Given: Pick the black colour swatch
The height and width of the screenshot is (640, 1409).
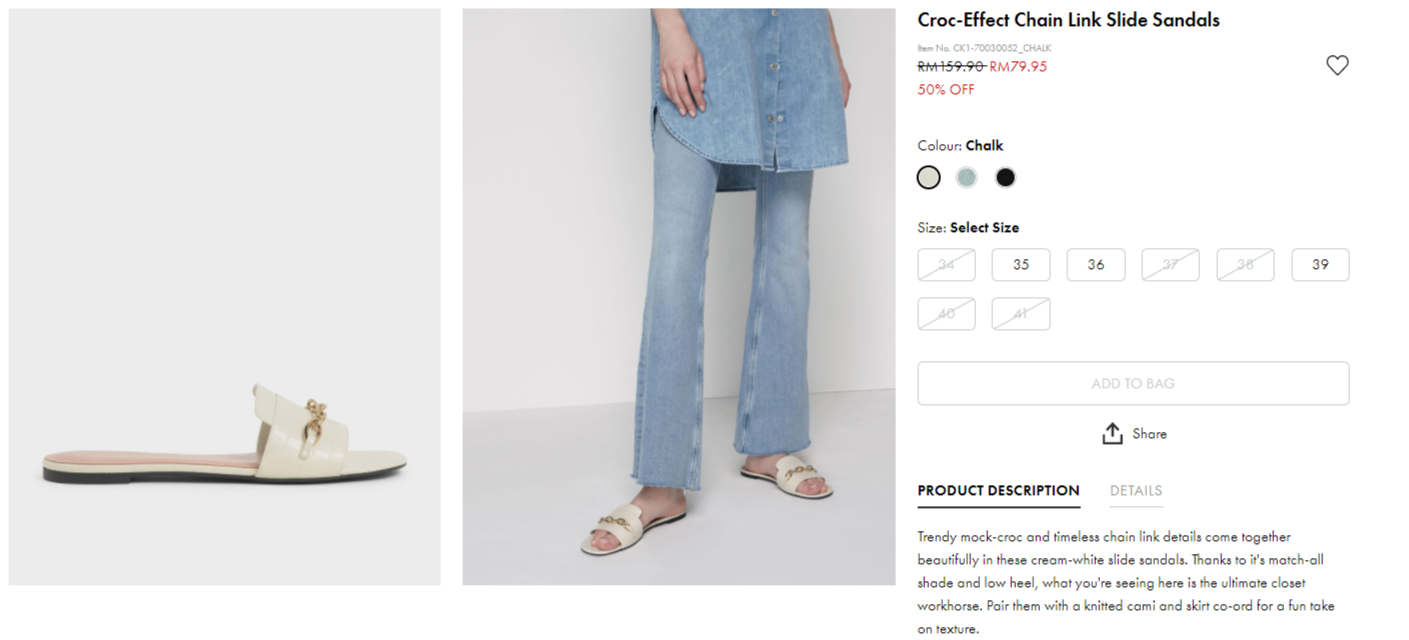Looking at the screenshot, I should pos(1005,178).
